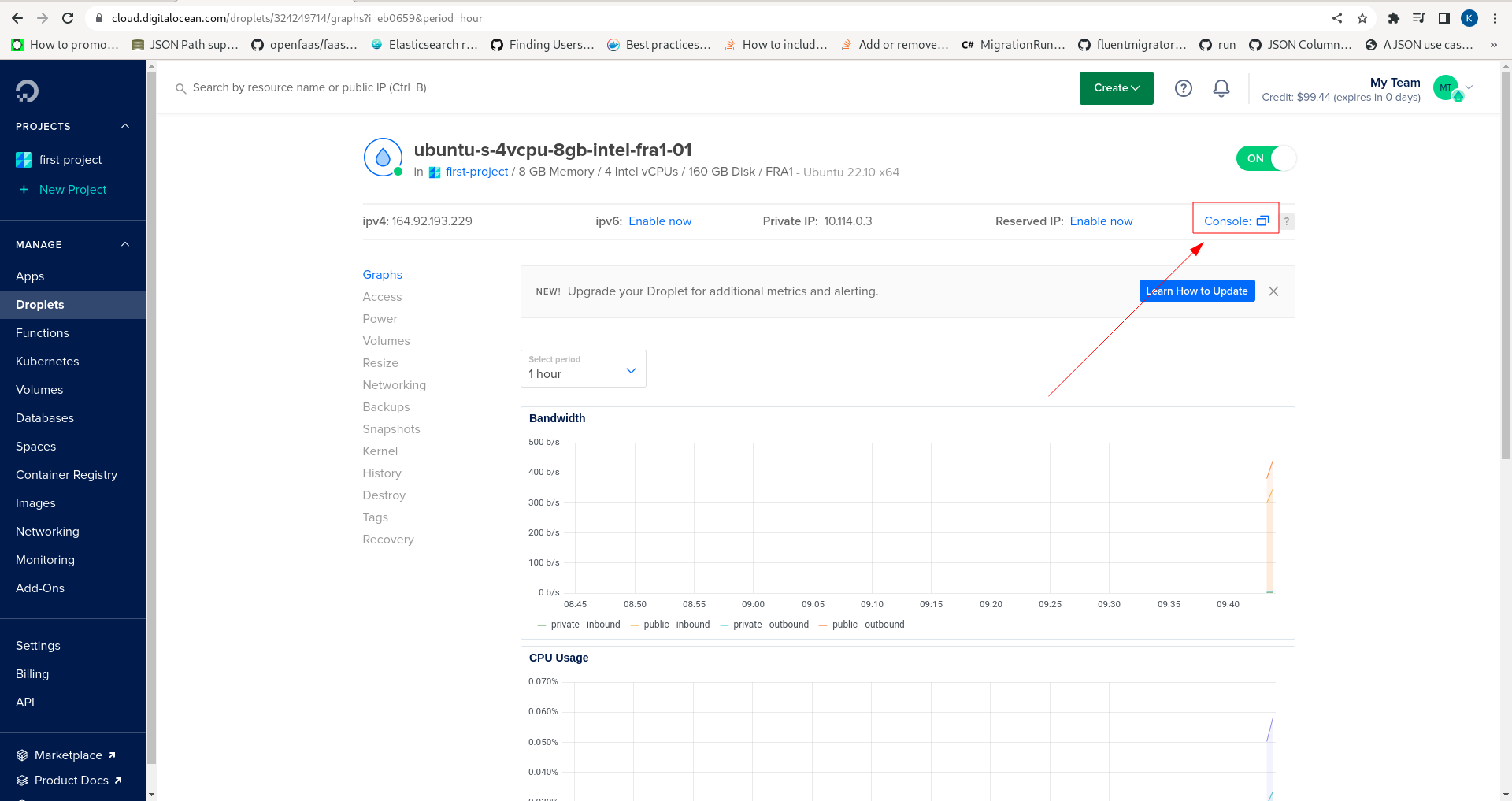Click the browser share icon
This screenshot has width=1512, height=801.
point(1337,18)
